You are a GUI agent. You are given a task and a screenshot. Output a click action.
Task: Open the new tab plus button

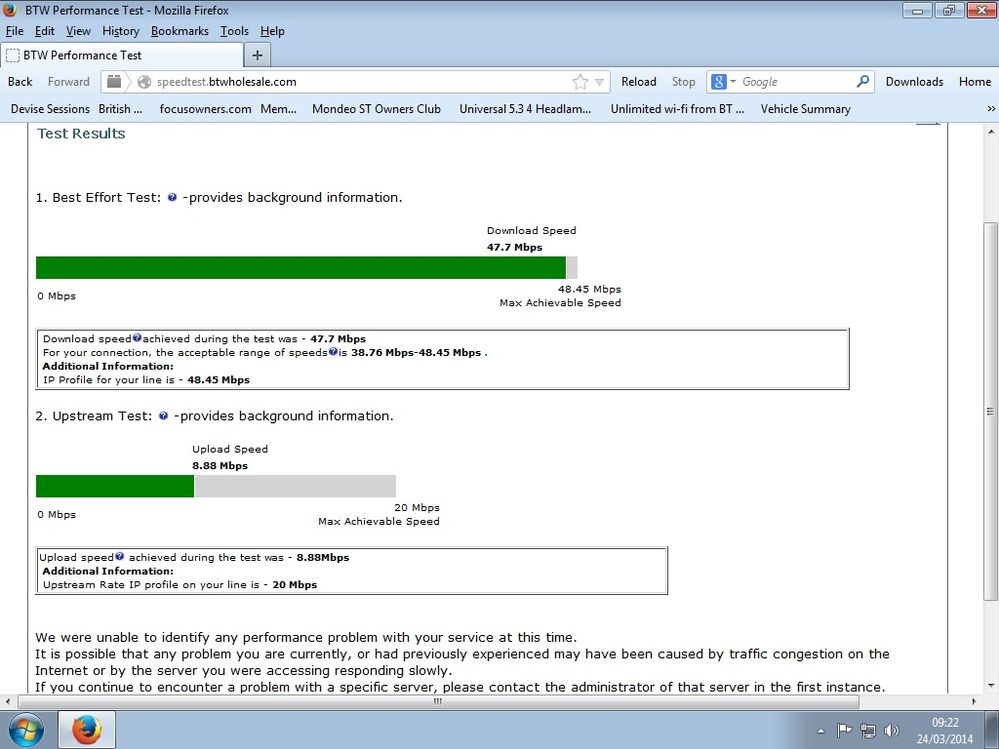point(257,55)
